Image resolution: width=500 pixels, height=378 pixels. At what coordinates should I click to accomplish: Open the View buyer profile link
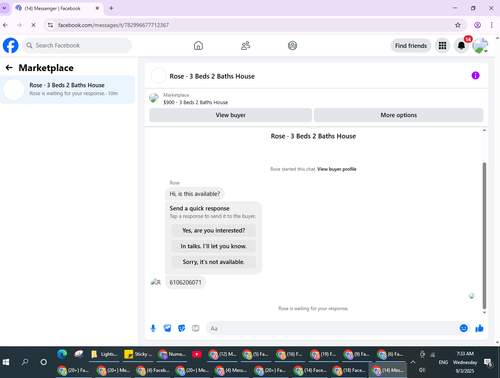pos(337,169)
